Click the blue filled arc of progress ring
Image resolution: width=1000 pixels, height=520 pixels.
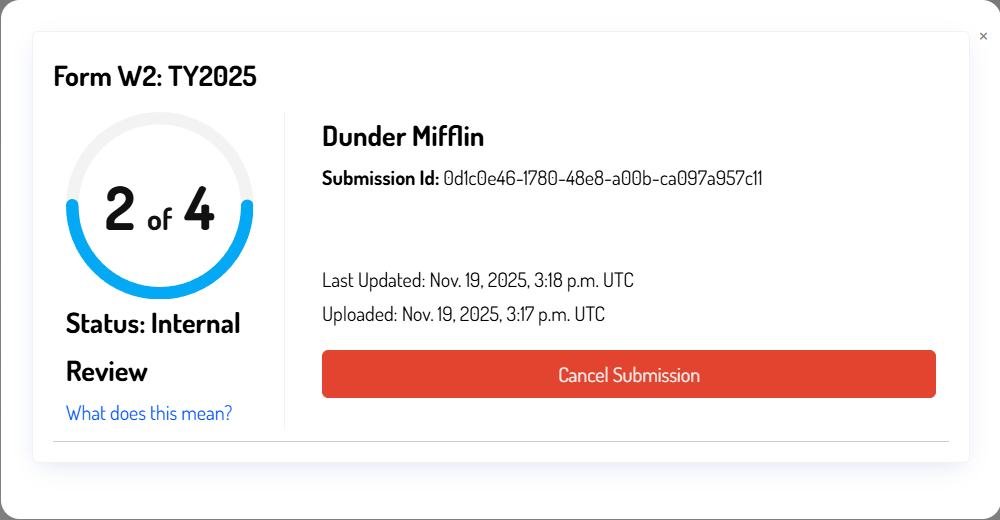pyautogui.click(x=160, y=289)
